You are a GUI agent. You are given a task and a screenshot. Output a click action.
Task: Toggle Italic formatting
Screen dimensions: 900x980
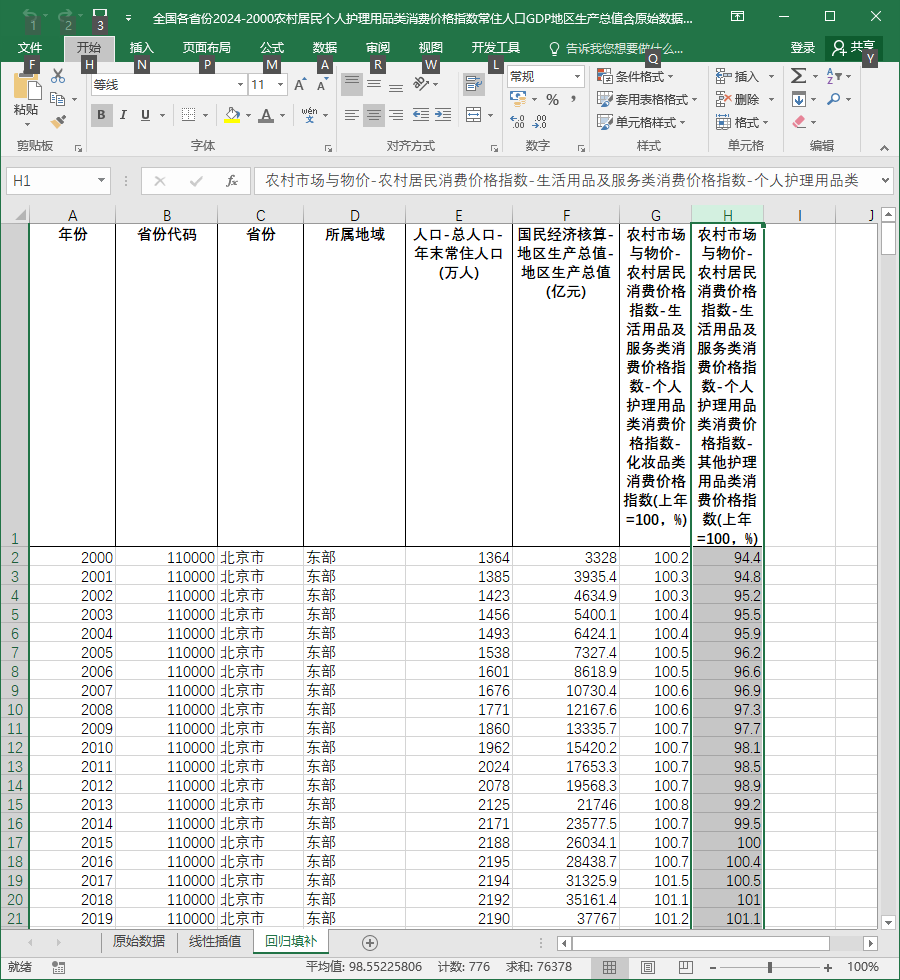click(123, 115)
